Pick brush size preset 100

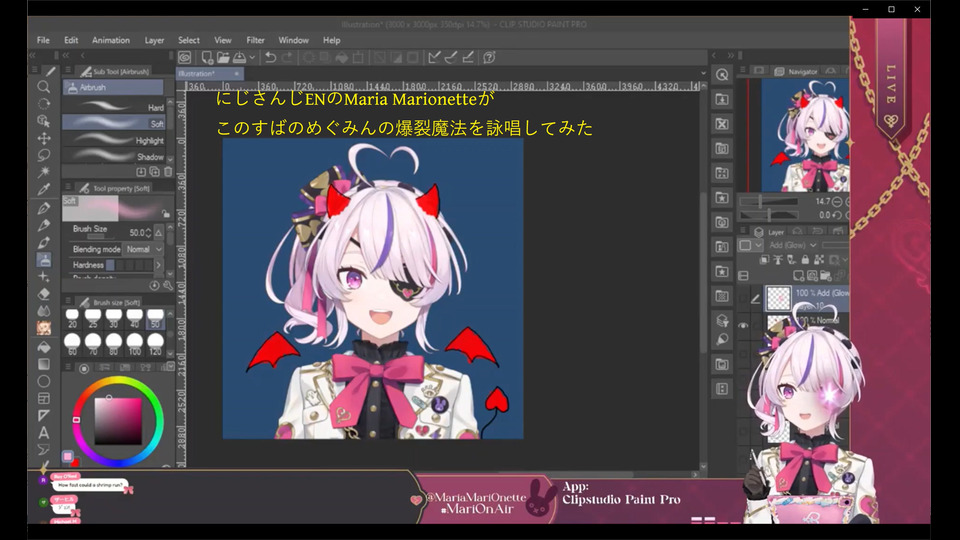click(x=134, y=344)
